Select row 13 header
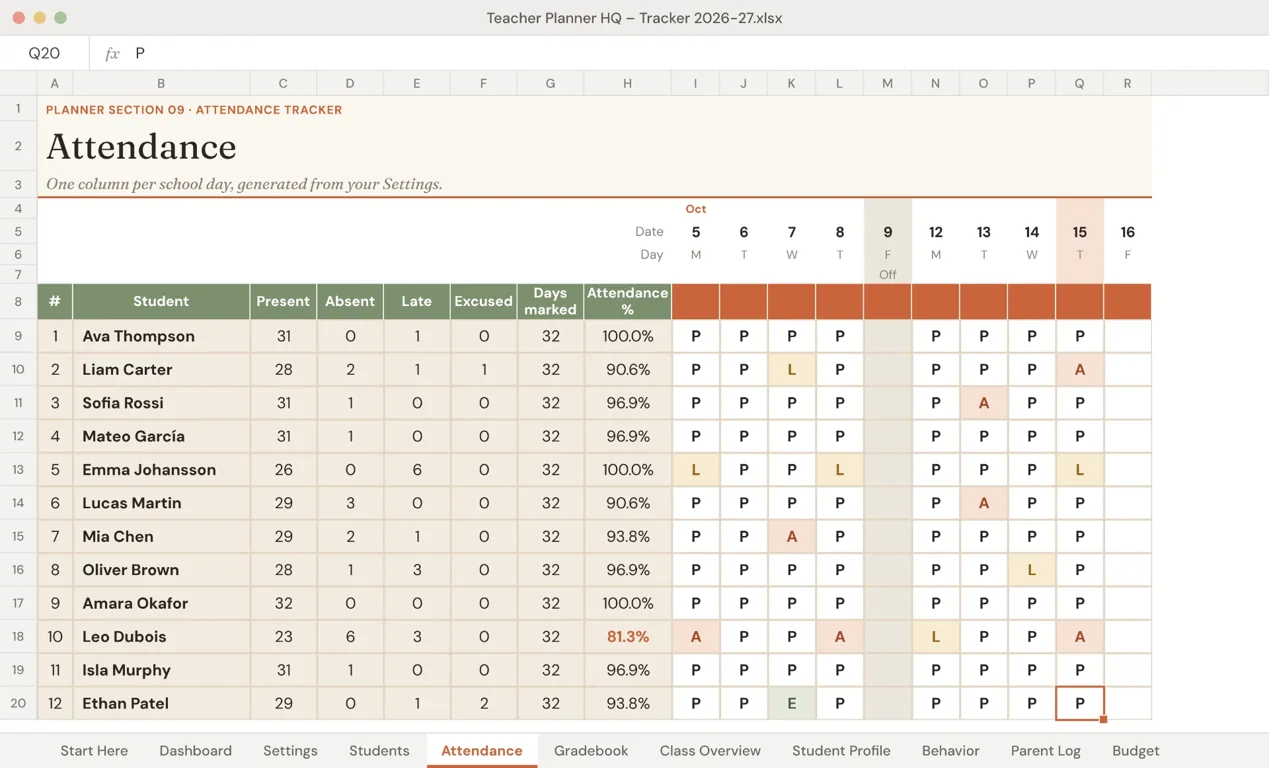 (x=18, y=469)
